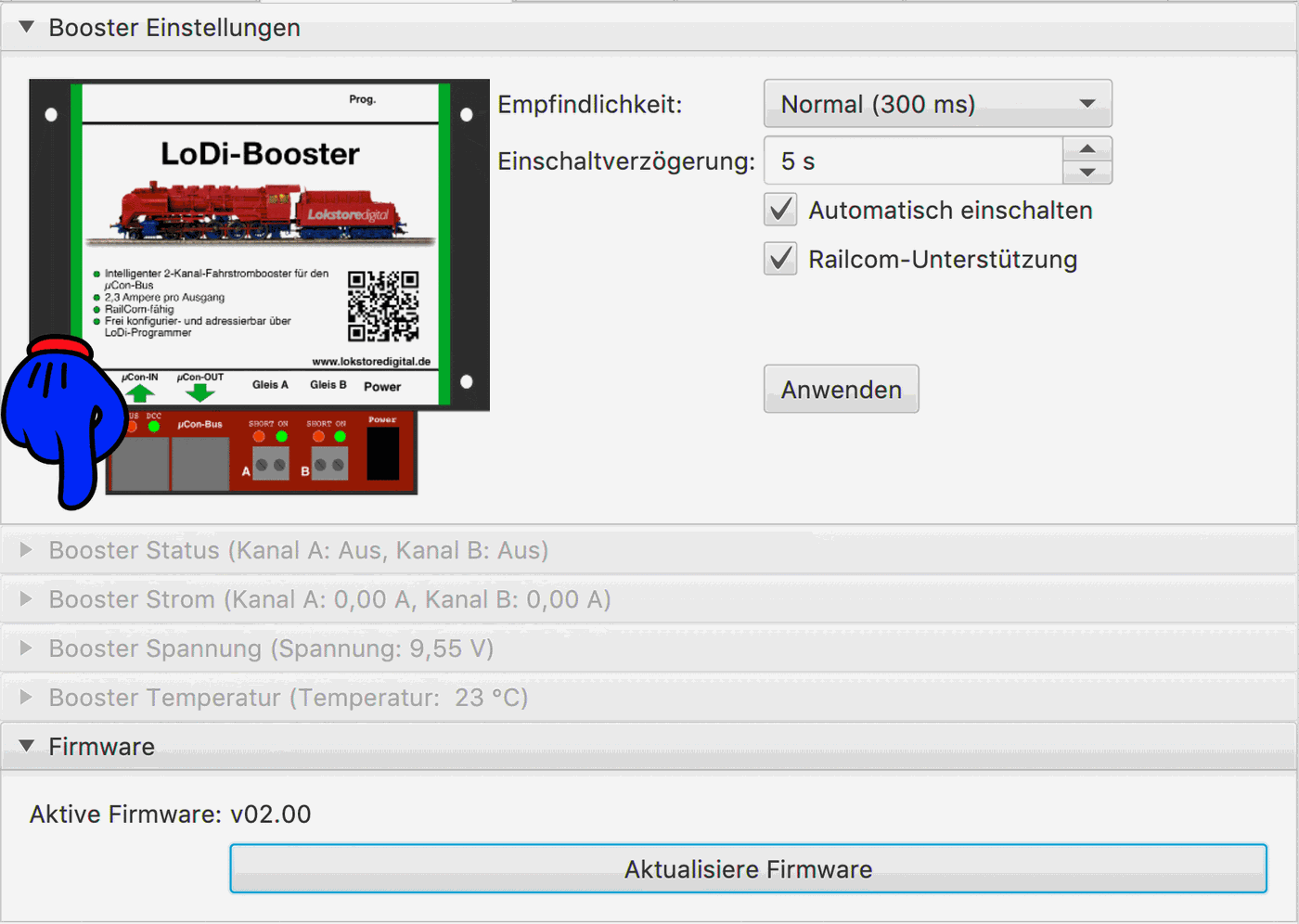The width and height of the screenshot is (1299, 924).
Task: Decrease Einschaltverzögerung with the down arrow
Action: [1087, 173]
